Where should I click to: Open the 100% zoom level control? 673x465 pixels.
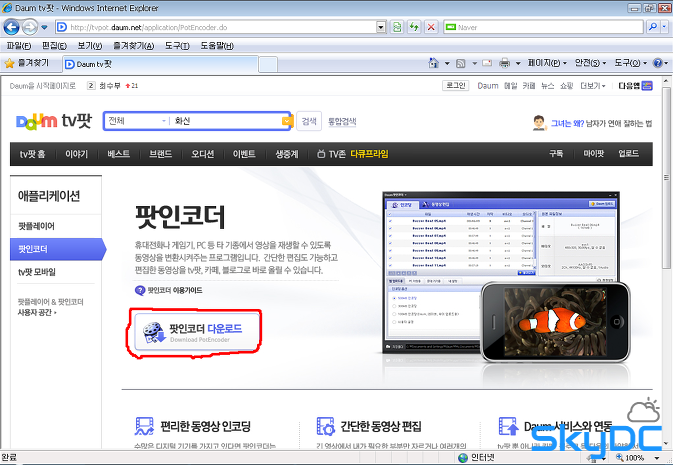point(637,458)
